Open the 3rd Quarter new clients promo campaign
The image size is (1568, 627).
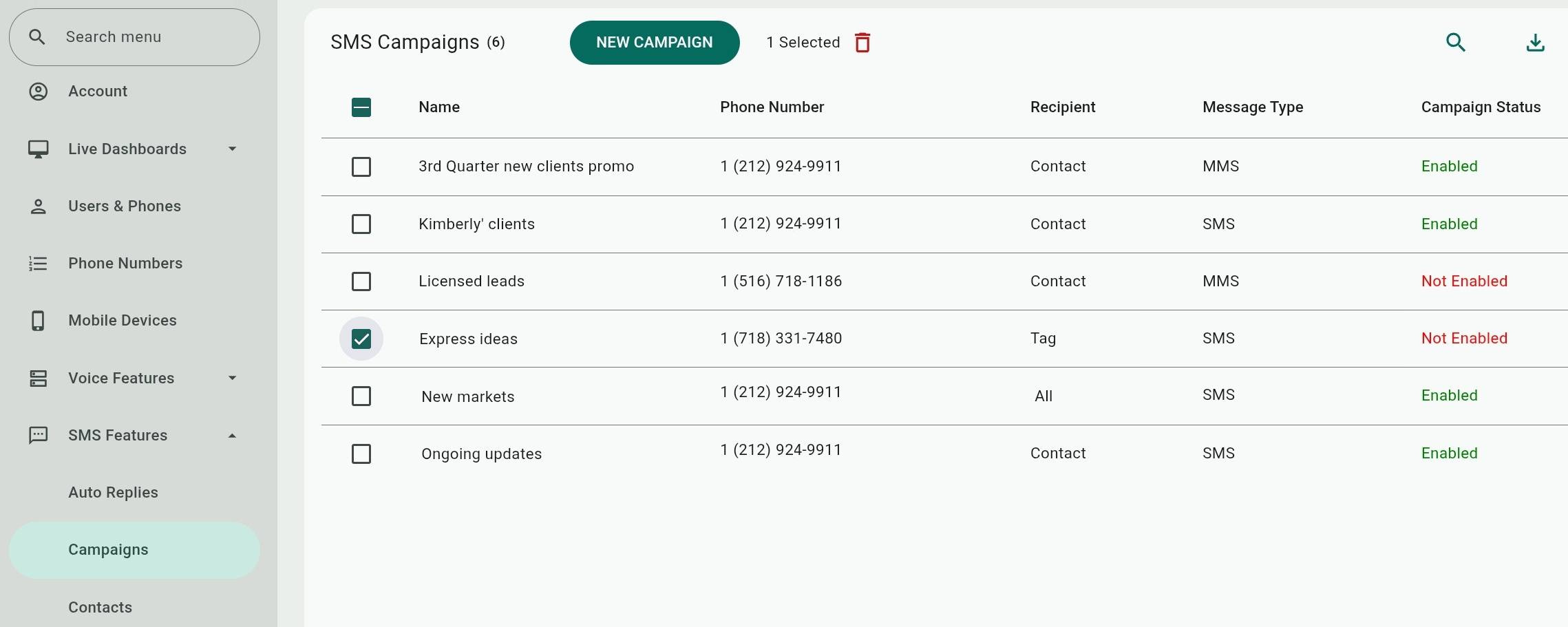point(526,167)
